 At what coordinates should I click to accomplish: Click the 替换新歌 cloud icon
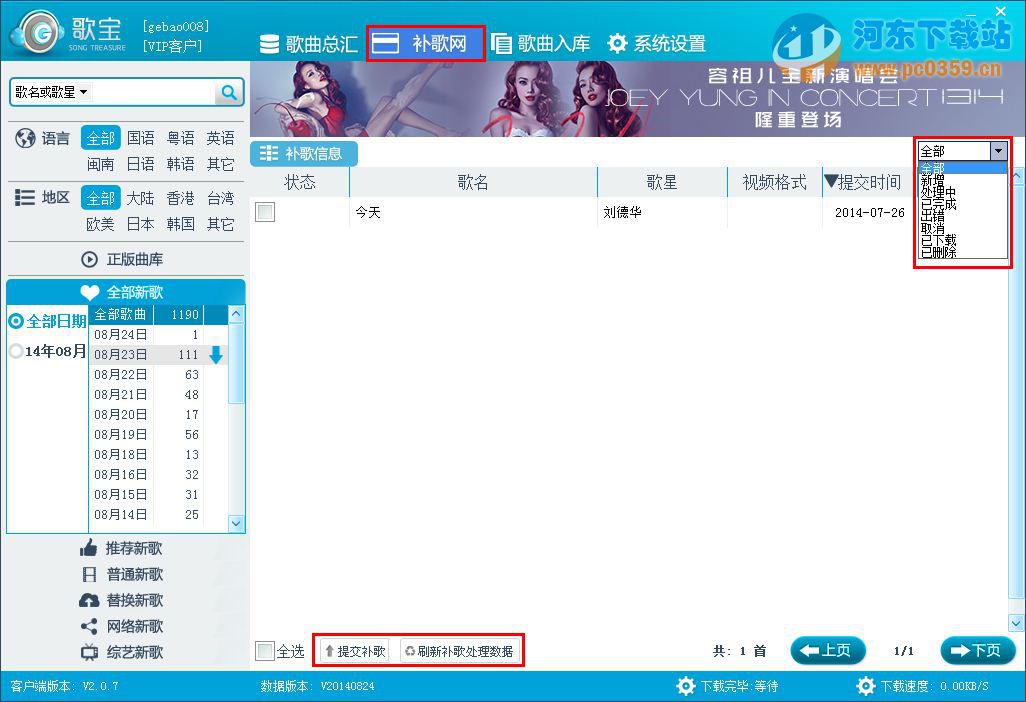click(x=90, y=599)
